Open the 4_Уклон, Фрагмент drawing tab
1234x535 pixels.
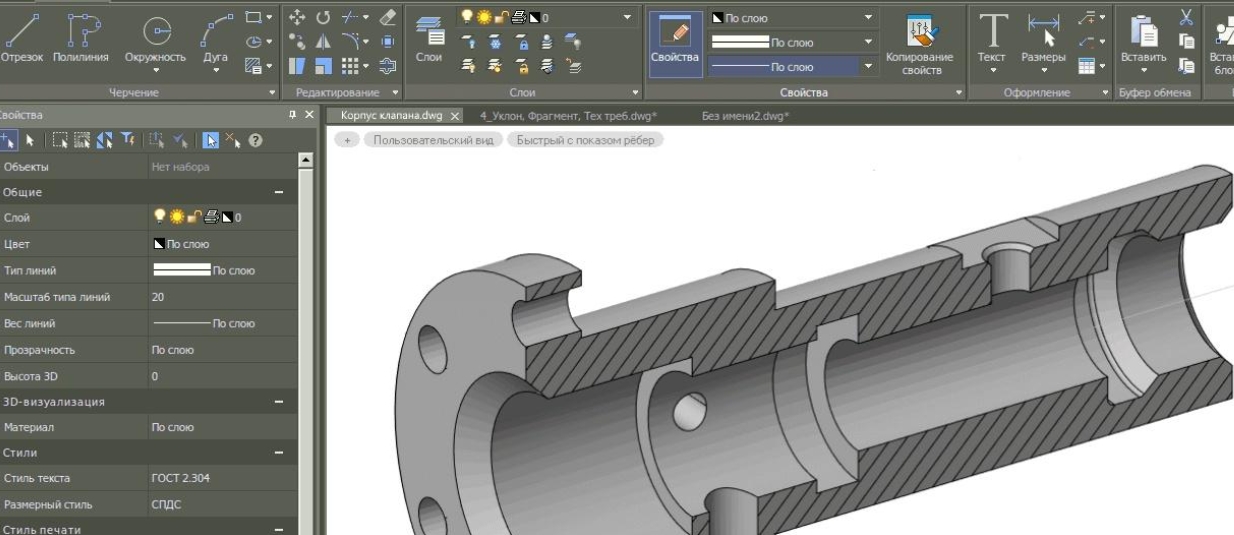[567, 115]
